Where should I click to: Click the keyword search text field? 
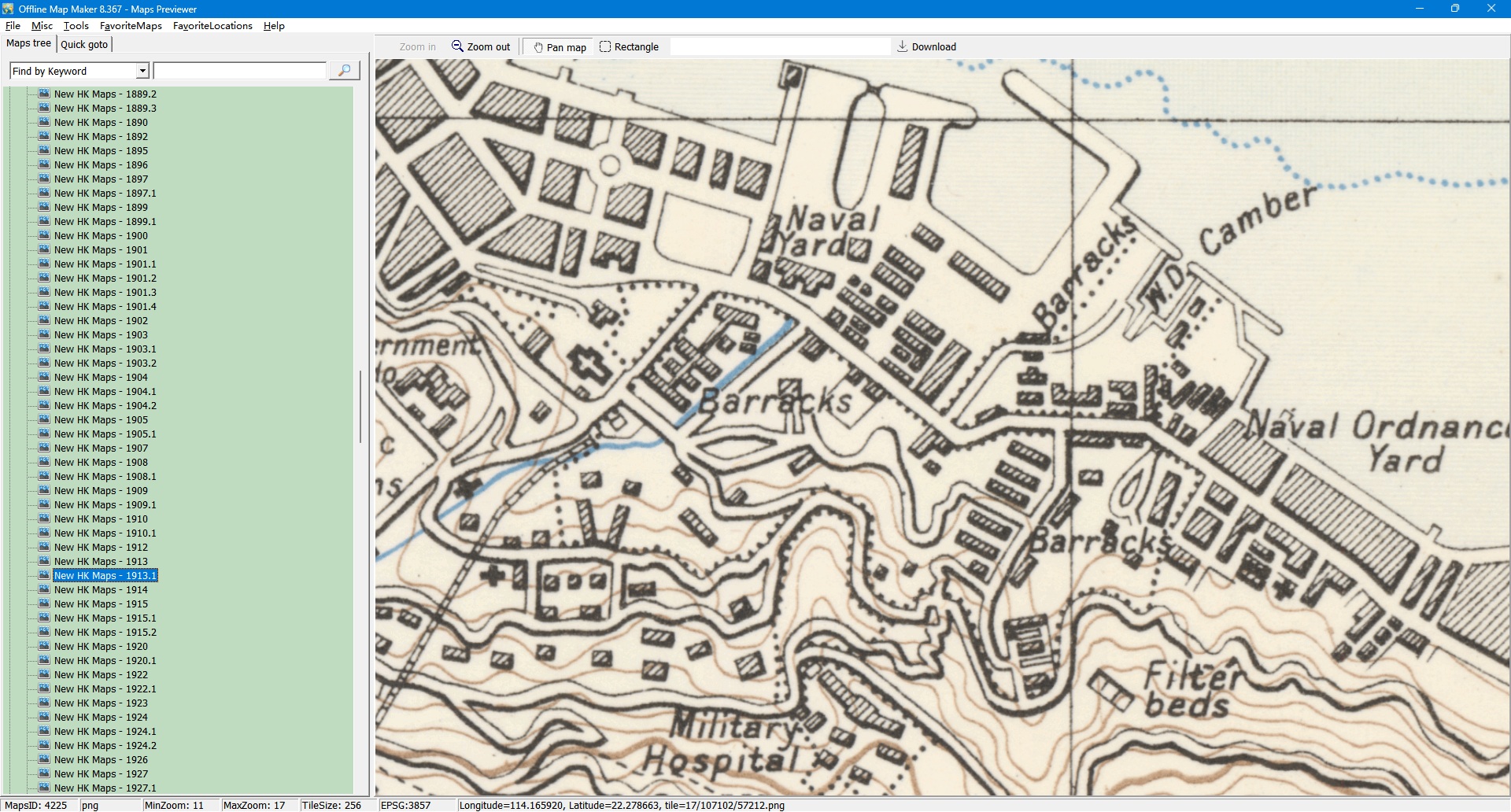pos(239,71)
